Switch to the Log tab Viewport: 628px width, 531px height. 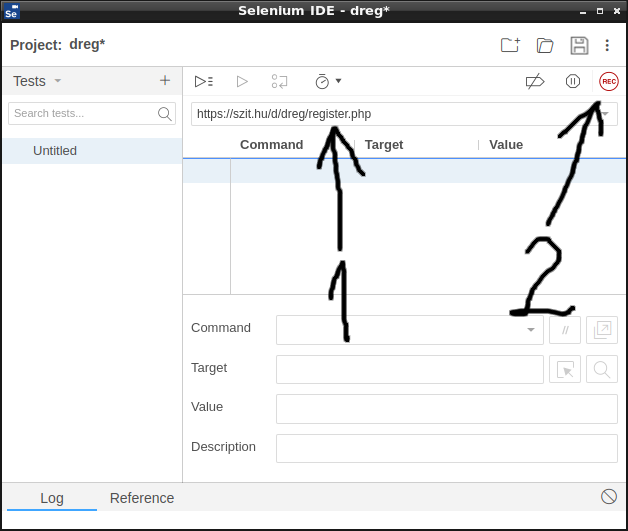point(52,498)
